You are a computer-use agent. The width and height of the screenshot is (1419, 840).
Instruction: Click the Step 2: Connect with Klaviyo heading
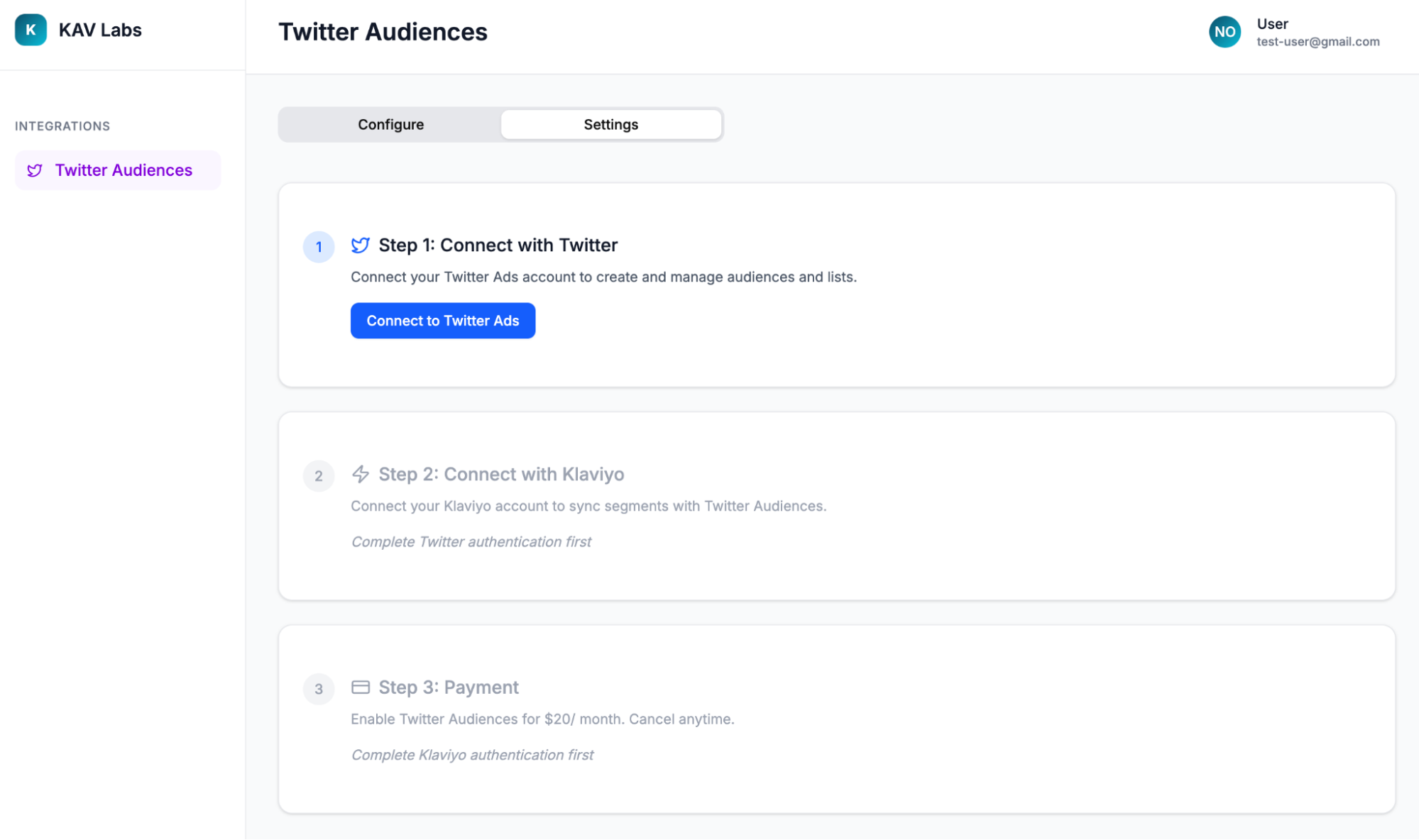501,474
